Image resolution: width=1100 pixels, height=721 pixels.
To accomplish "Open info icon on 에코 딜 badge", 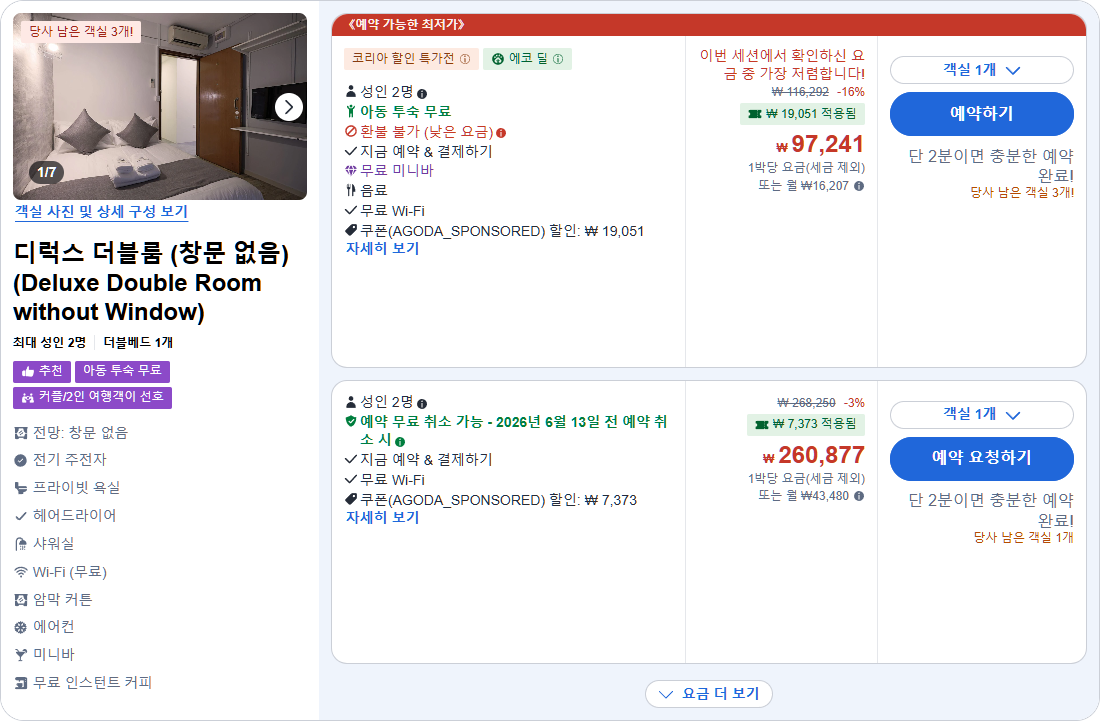I will coord(558,60).
